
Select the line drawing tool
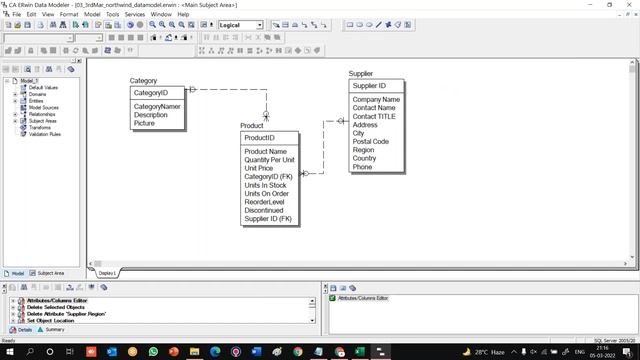click(379, 25)
